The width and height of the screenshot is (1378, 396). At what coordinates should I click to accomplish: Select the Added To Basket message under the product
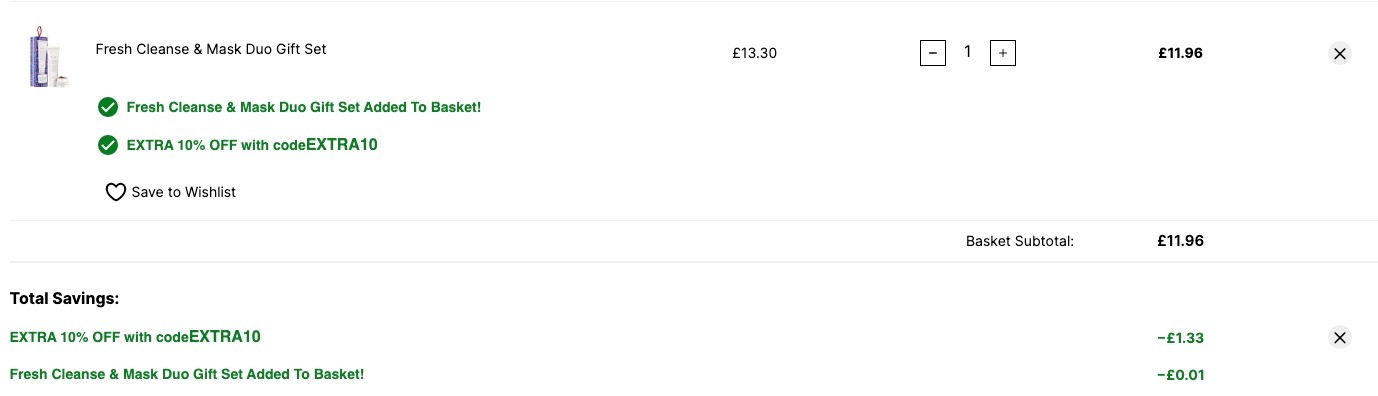click(304, 107)
